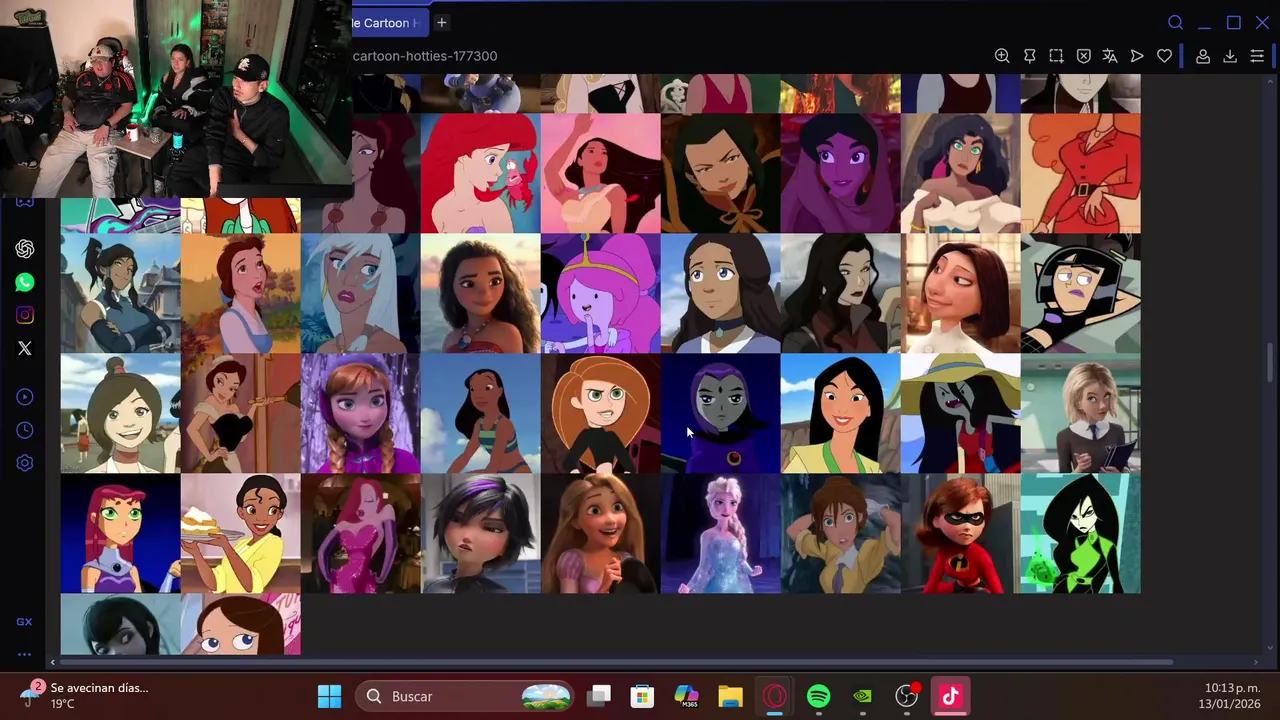Bookmark page with the heart icon
Viewport: 1280px width, 720px height.
[x=1164, y=56]
